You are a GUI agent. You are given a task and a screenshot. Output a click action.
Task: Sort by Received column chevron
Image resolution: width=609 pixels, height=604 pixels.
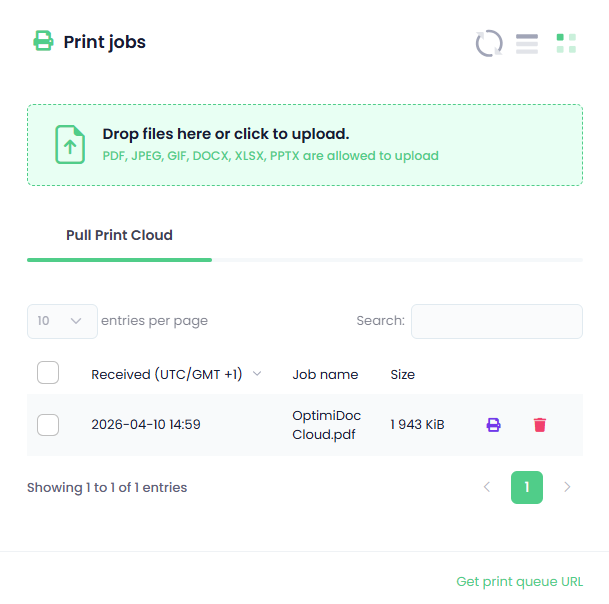pyautogui.click(x=257, y=374)
